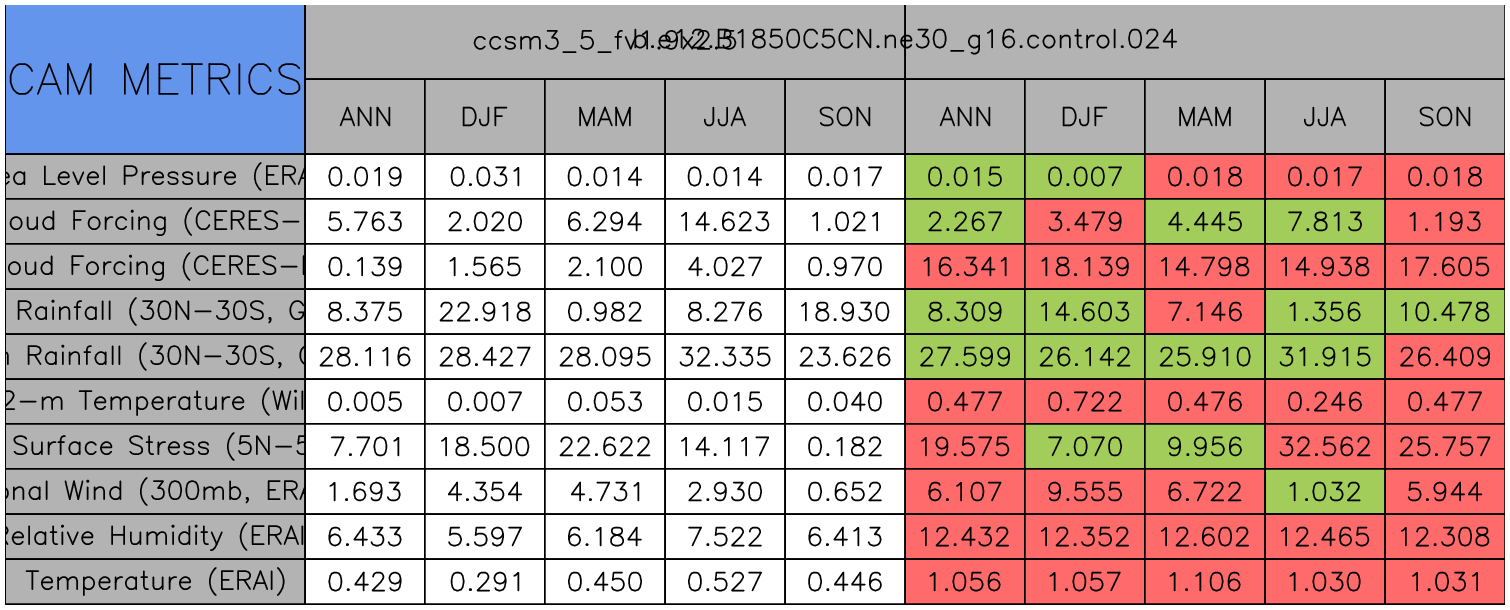Viewport: 1510px width, 610px height.
Task: Click the cell containing 28.116
Action: (365, 356)
